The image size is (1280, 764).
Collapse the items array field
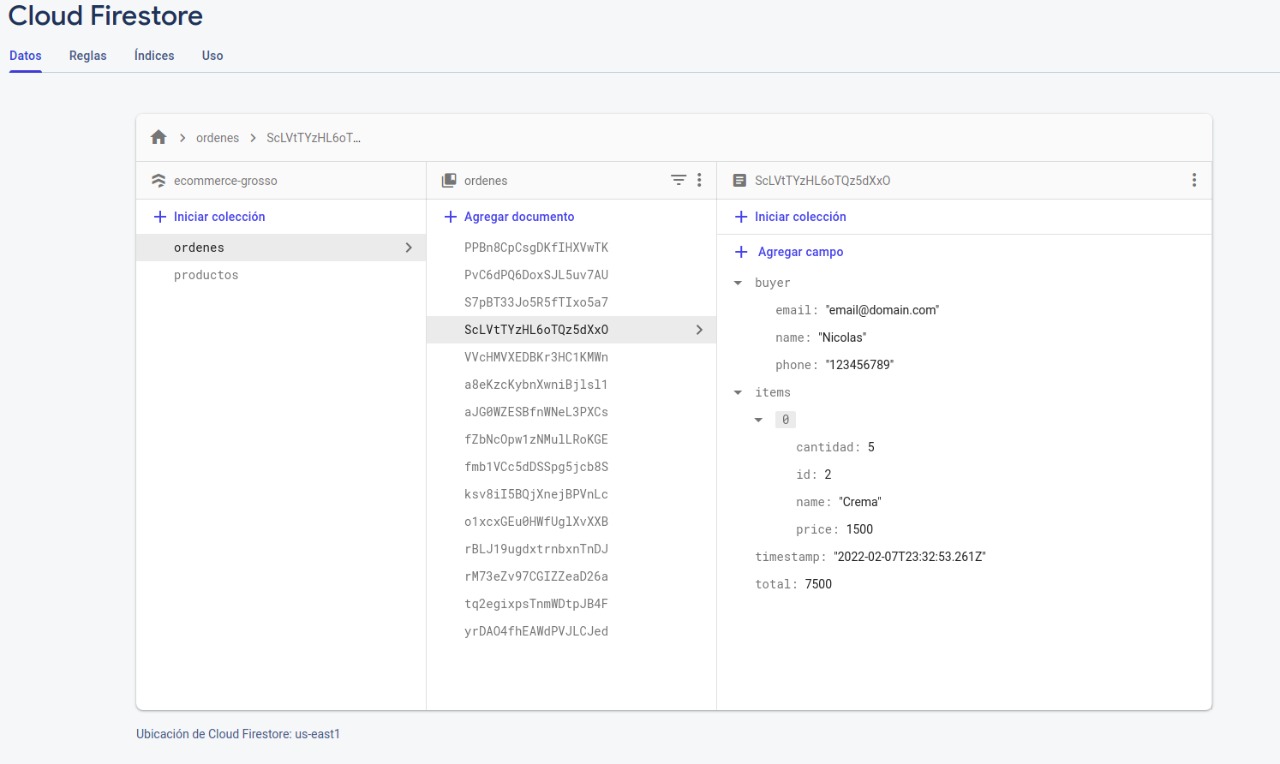pos(738,393)
